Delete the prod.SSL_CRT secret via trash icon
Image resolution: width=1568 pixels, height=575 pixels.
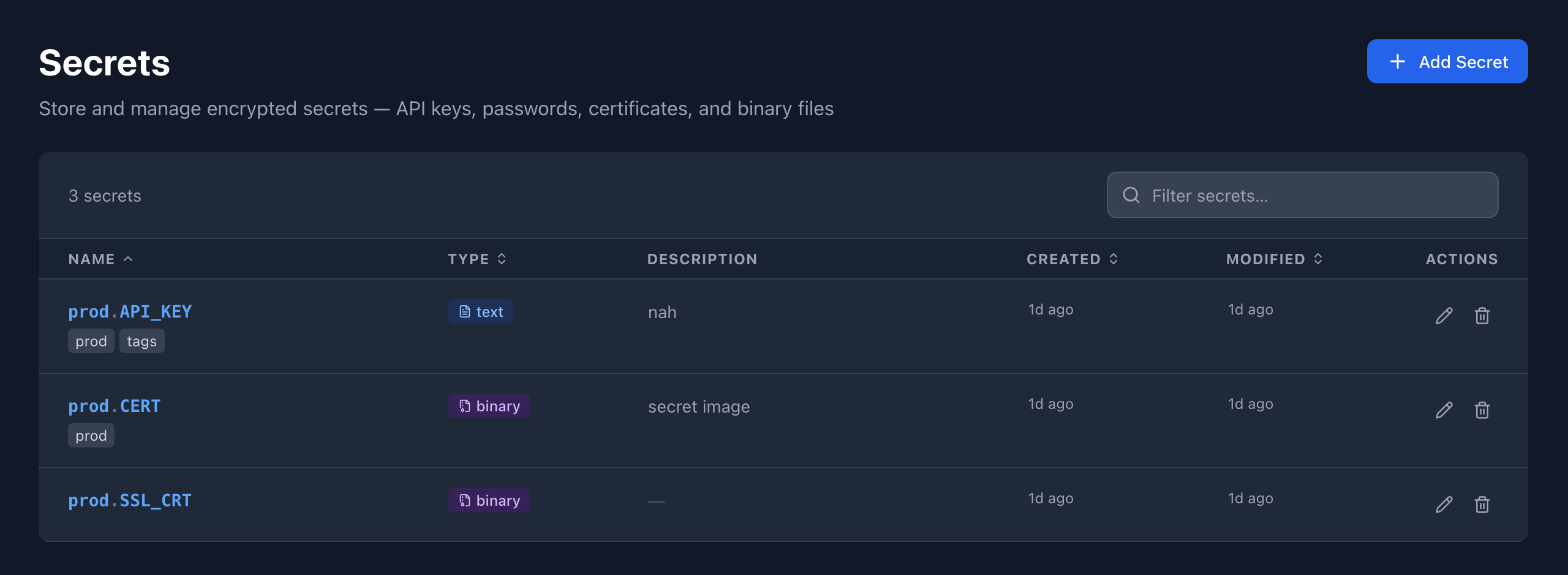click(x=1482, y=505)
